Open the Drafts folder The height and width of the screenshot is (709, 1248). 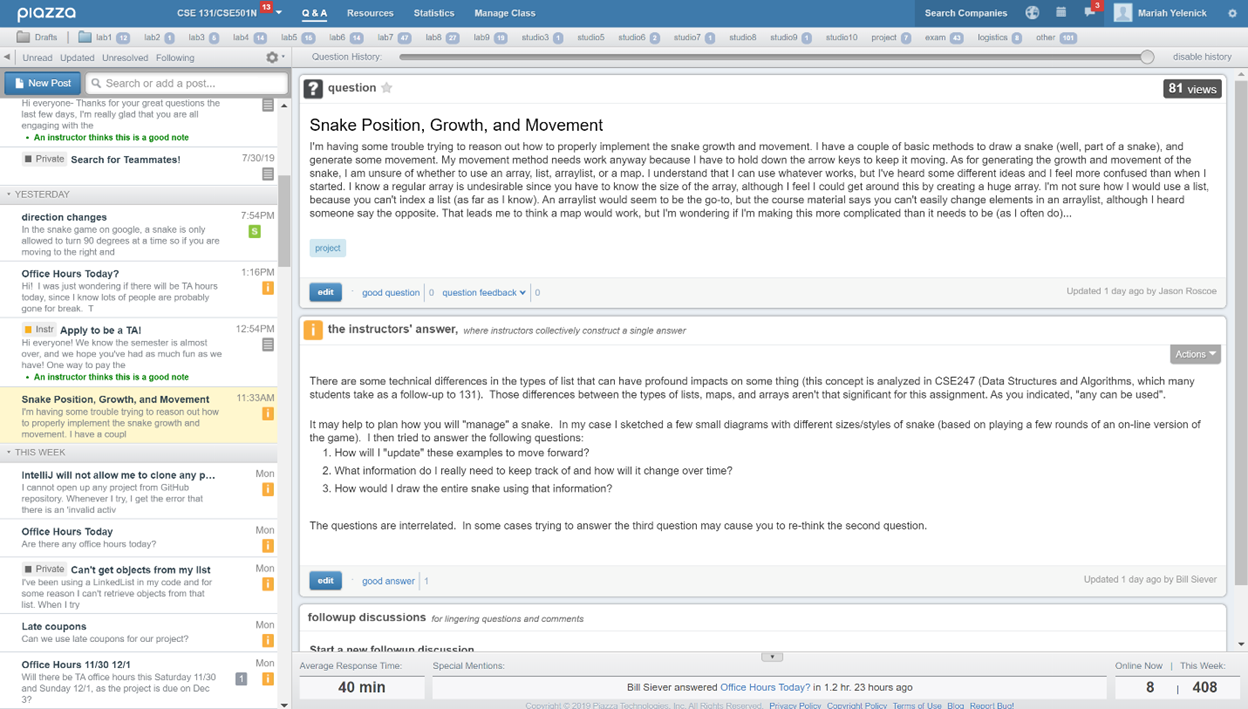pyautogui.click(x=37, y=37)
